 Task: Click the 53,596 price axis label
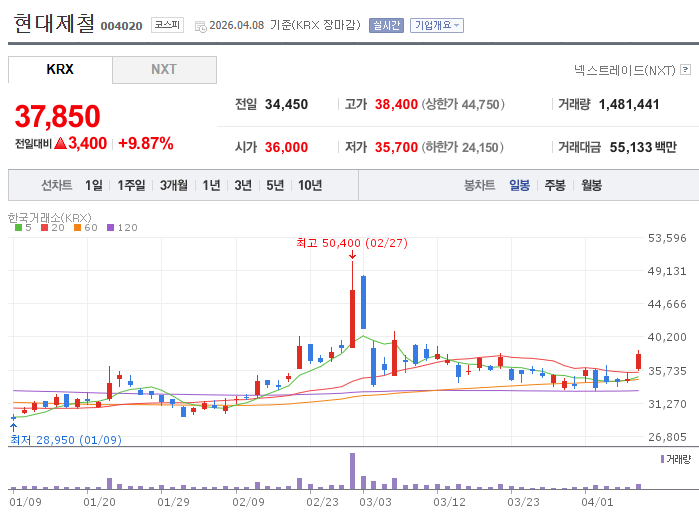coord(667,238)
